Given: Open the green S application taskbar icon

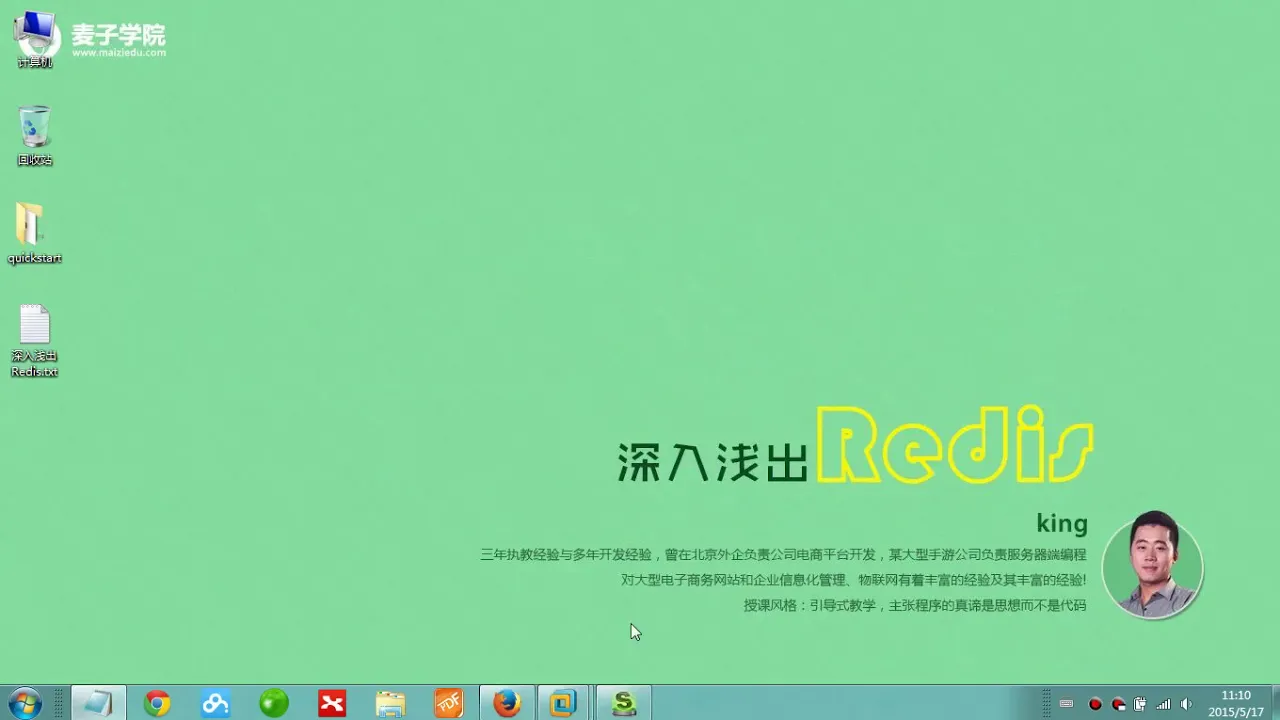Looking at the screenshot, I should (x=625, y=703).
